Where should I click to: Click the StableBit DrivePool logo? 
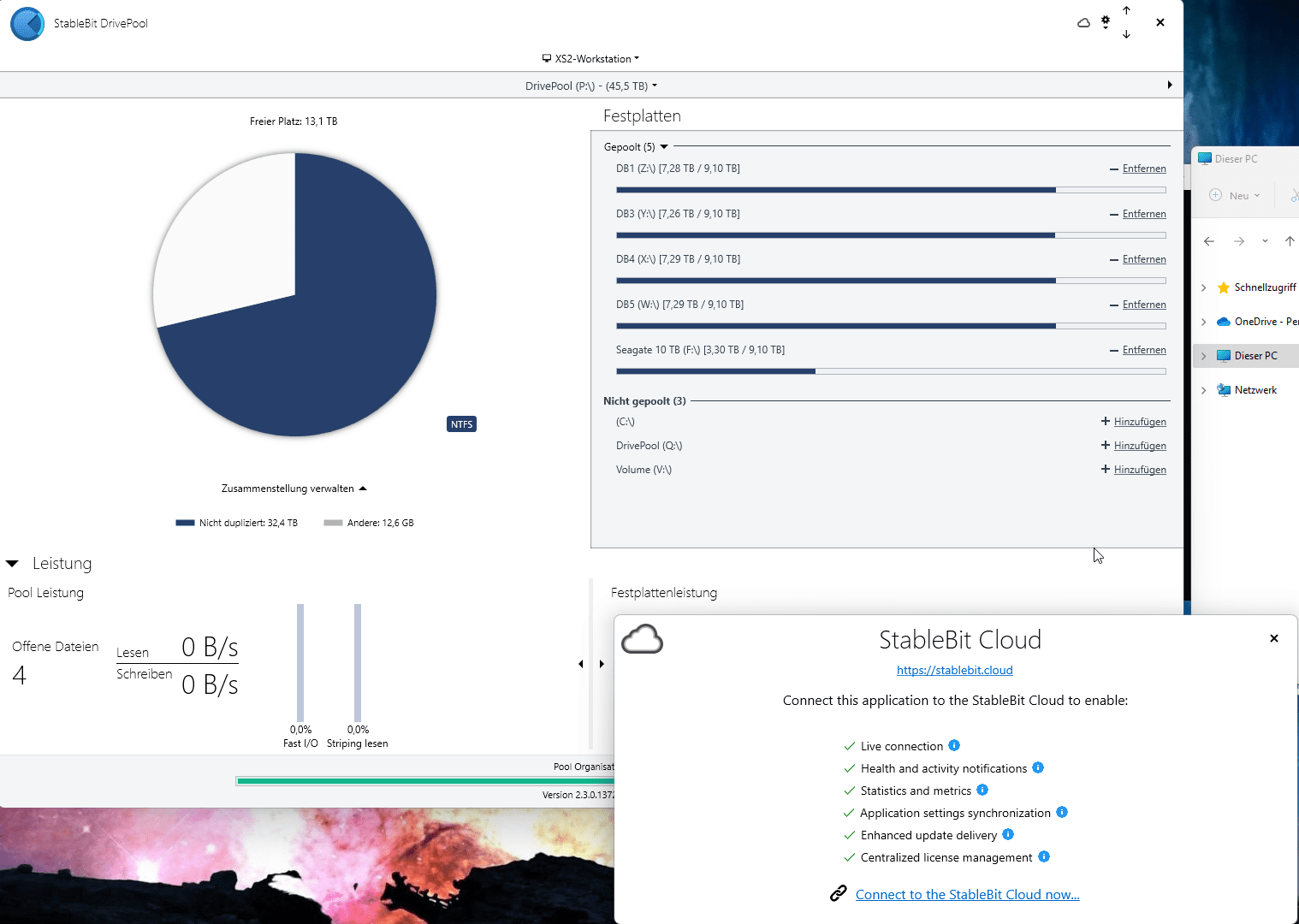pos(27,24)
